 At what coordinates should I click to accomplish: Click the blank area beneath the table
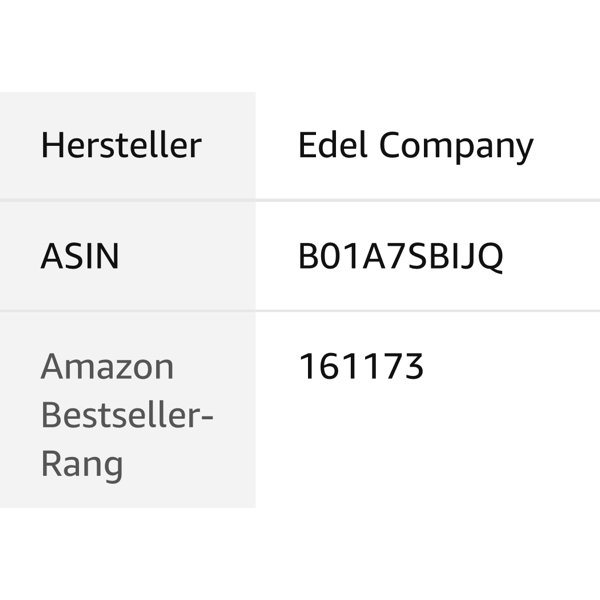point(300,555)
